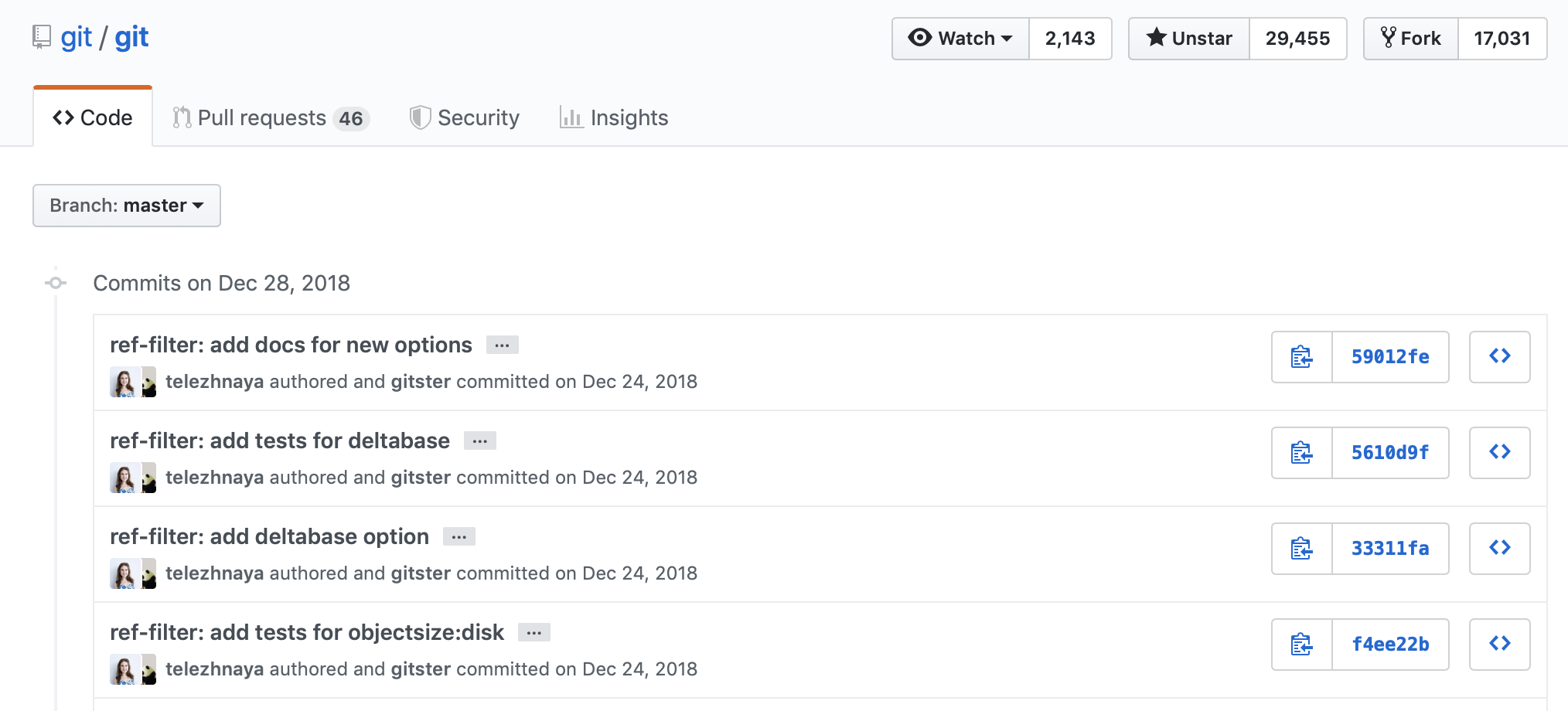Browse repository at commit f4ee22b
Image resolution: width=1568 pixels, height=711 pixels.
(x=1500, y=645)
